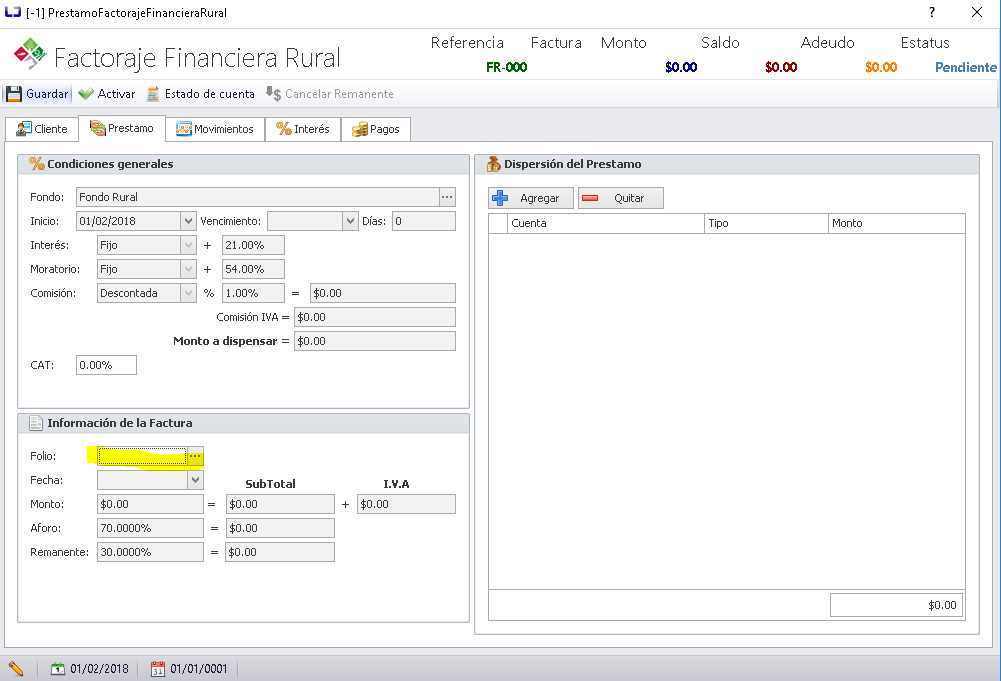The image size is (1001, 681).
Task: Click the Comisión IVA amount field
Action: tap(375, 317)
